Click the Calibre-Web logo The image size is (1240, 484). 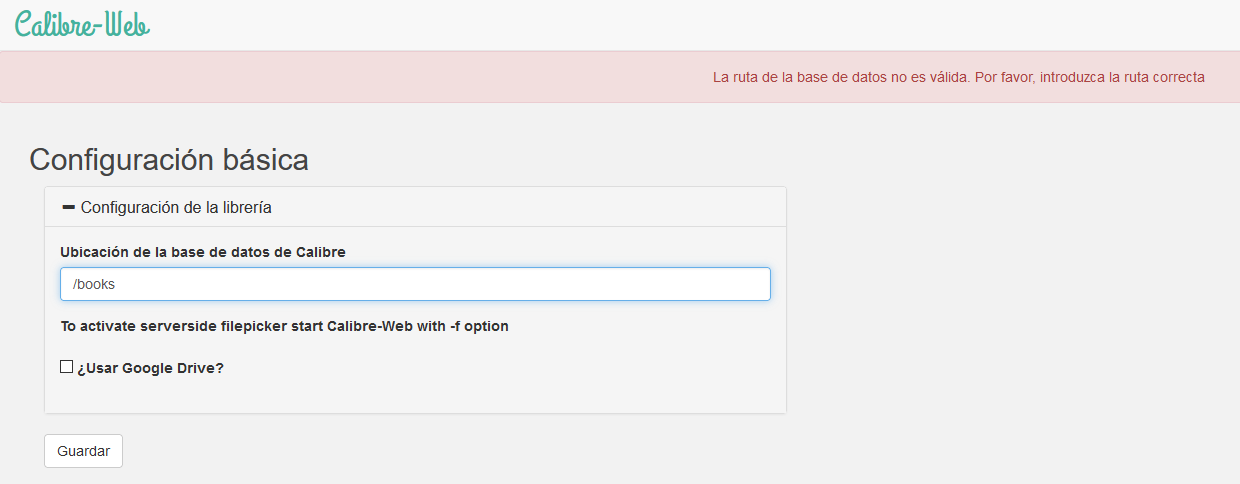point(82,25)
